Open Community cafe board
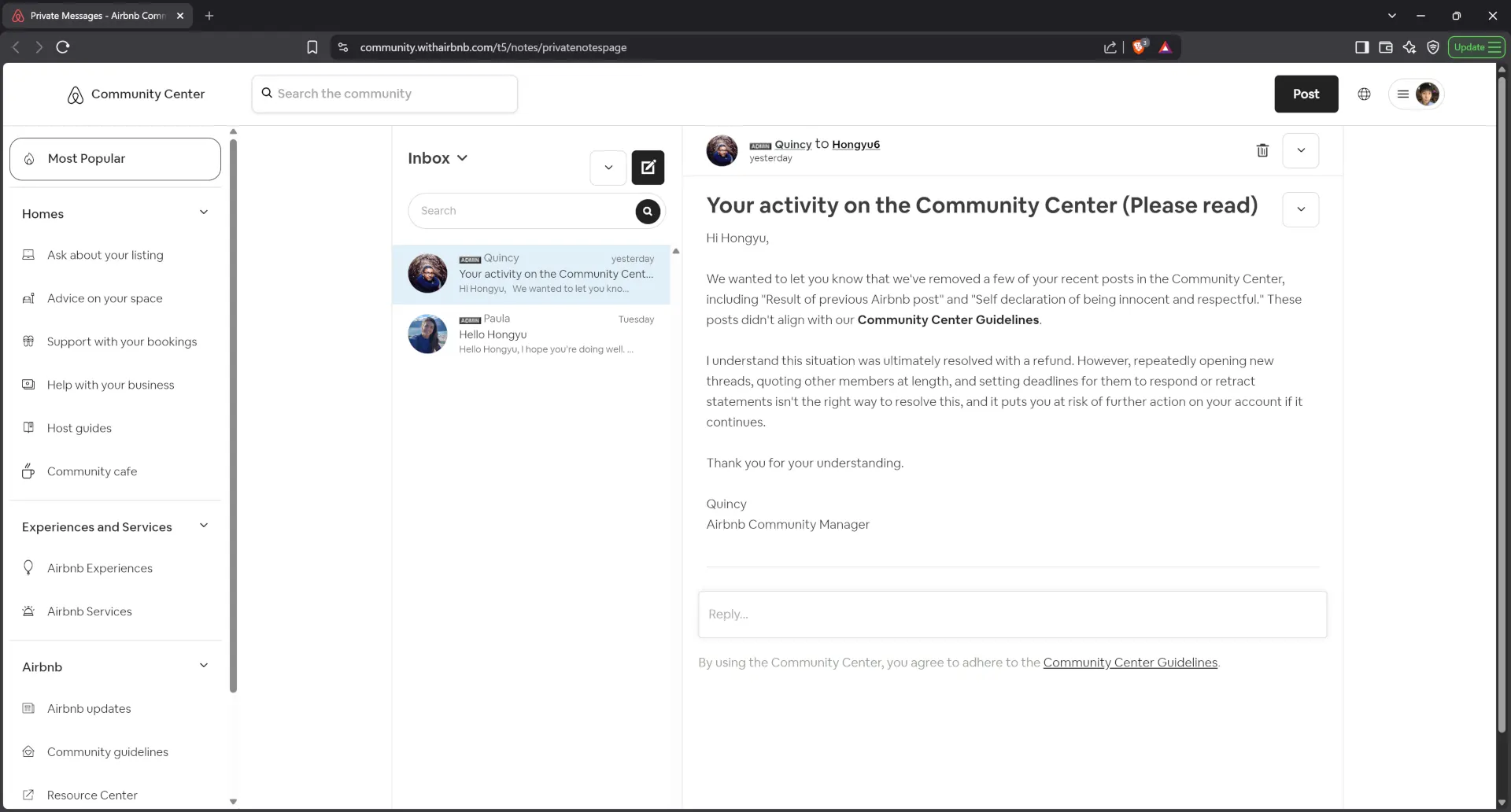Image resolution: width=1511 pixels, height=812 pixels. [92, 471]
